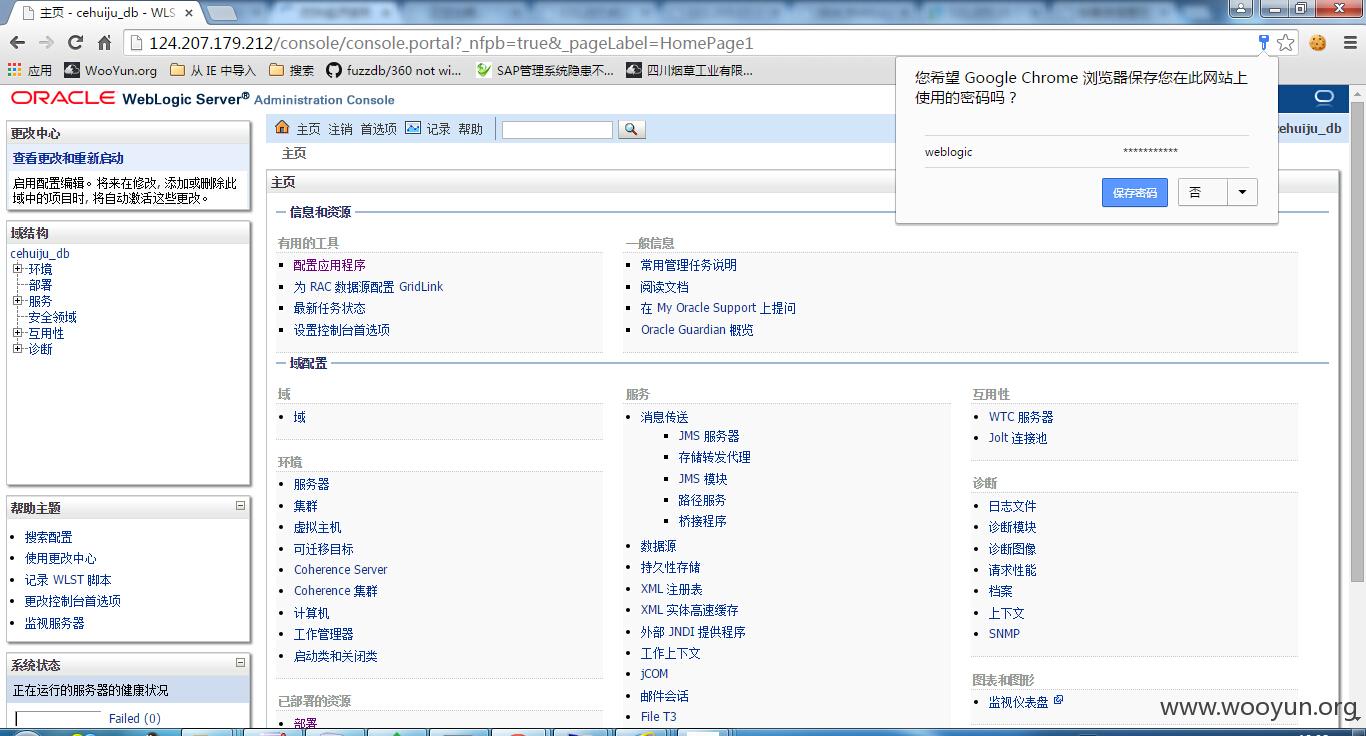Open the 从 IE 中导入 bookmark folder

[213, 70]
